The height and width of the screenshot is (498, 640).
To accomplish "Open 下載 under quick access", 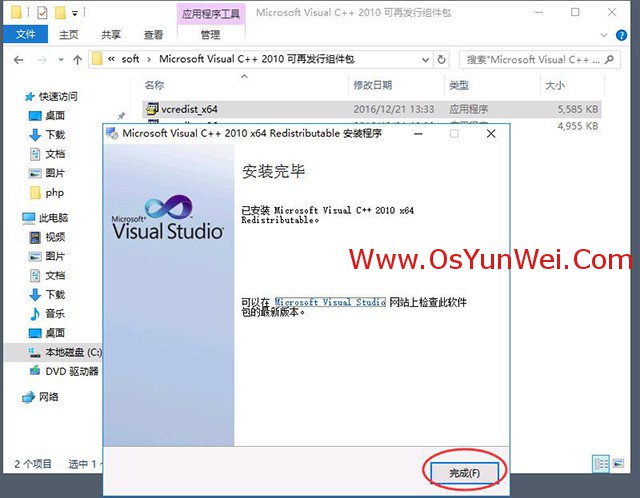I will 55,135.
